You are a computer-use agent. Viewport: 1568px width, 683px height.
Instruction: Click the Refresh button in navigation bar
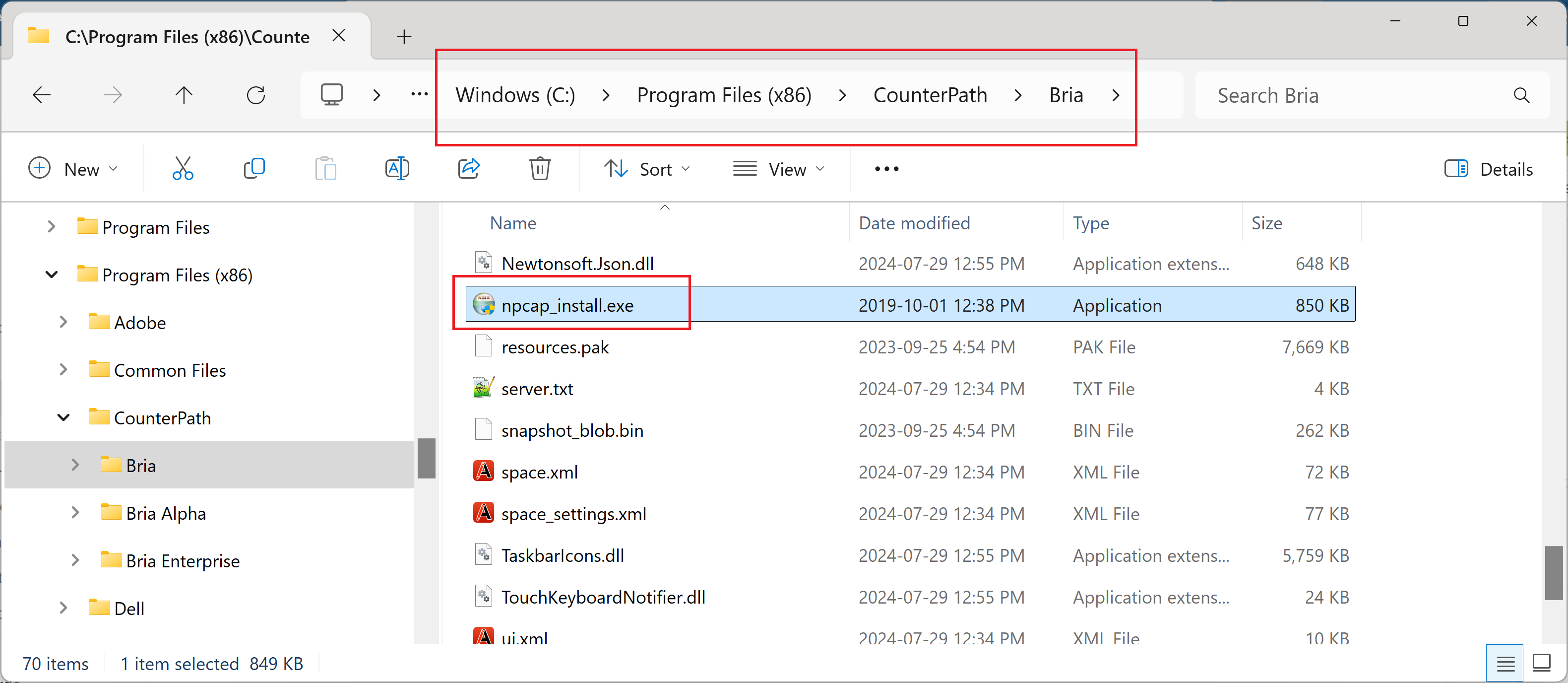255,95
